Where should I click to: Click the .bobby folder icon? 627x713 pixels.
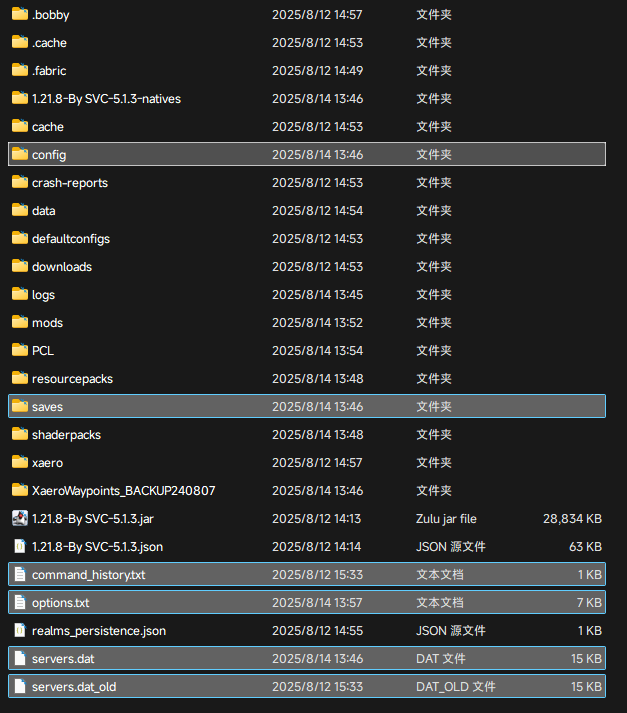tap(20, 15)
